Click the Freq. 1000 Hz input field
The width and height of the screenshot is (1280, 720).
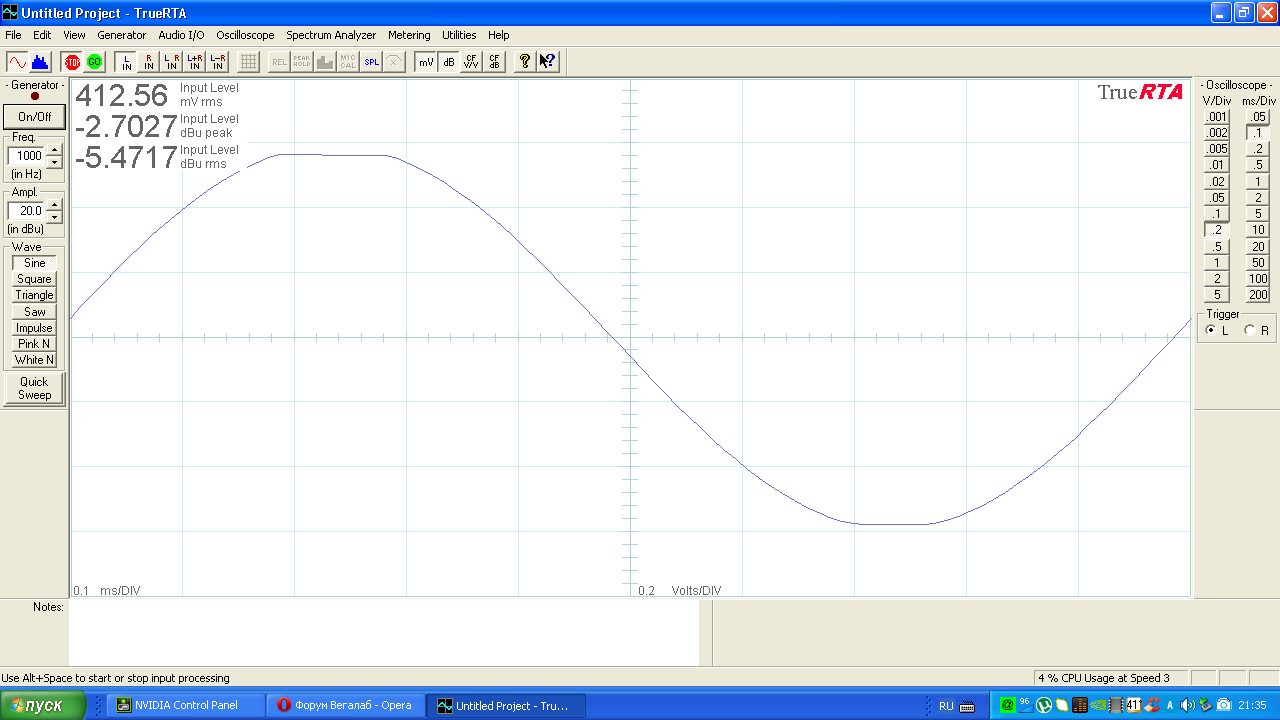(x=27, y=156)
